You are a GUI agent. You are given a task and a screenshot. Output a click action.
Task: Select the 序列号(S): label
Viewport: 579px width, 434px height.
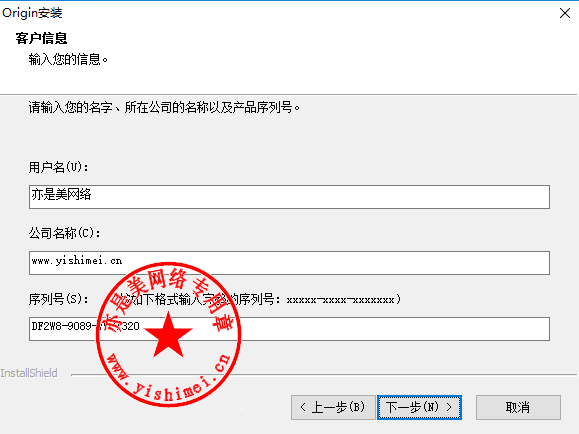pyautogui.click(x=59, y=299)
